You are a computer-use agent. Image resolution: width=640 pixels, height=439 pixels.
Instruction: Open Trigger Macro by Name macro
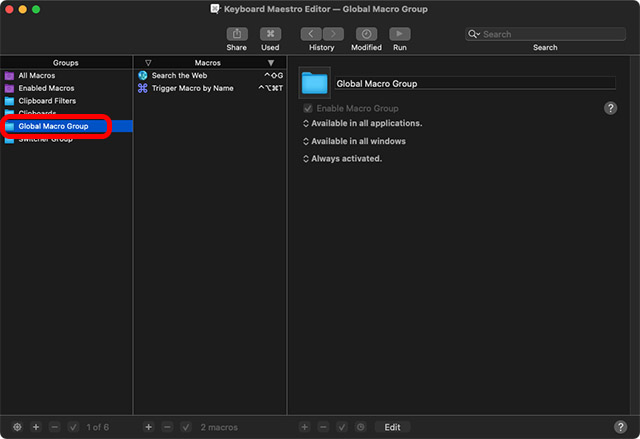point(210,88)
